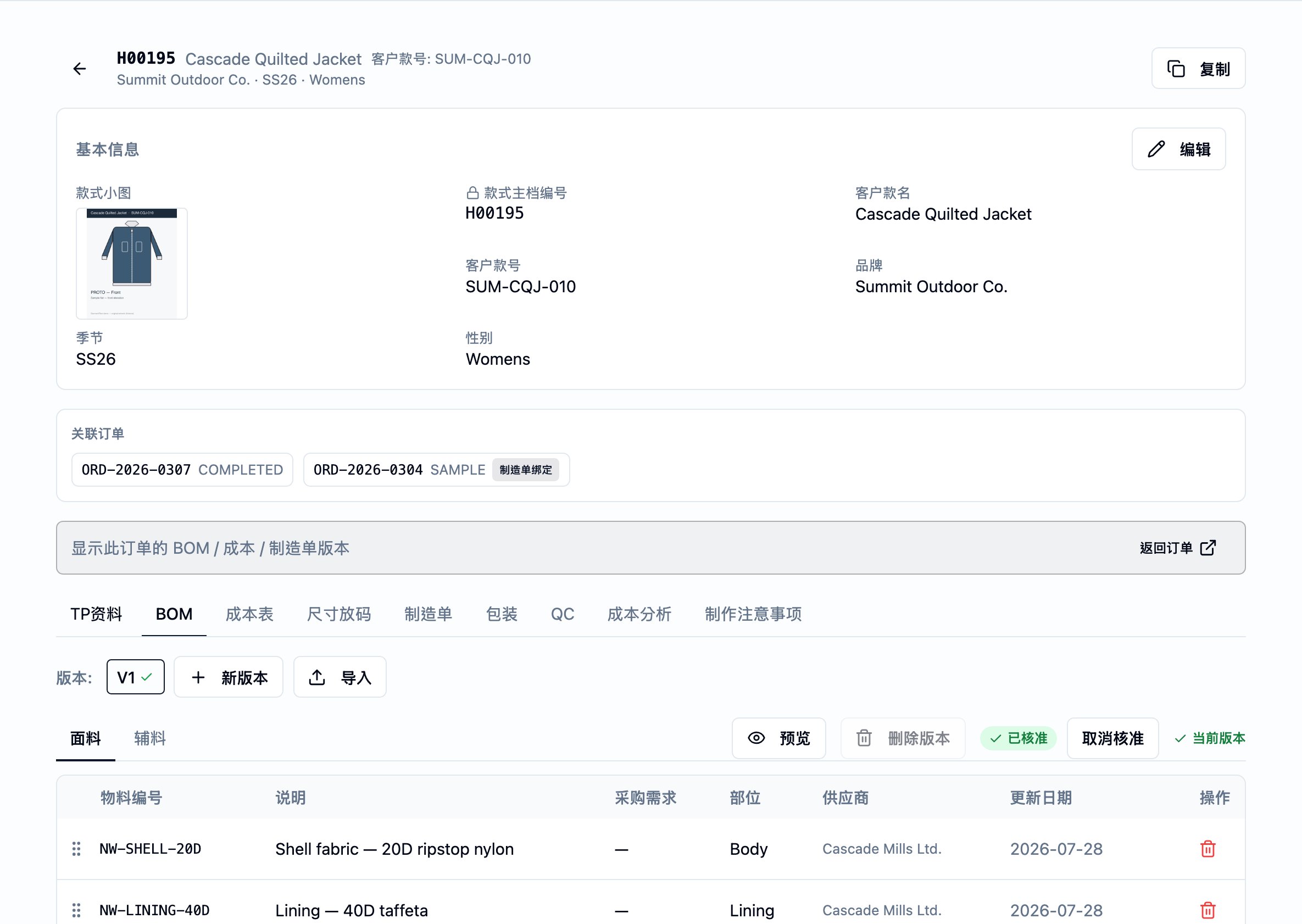Click the 复制 copy button
The image size is (1302, 924).
click(1198, 69)
